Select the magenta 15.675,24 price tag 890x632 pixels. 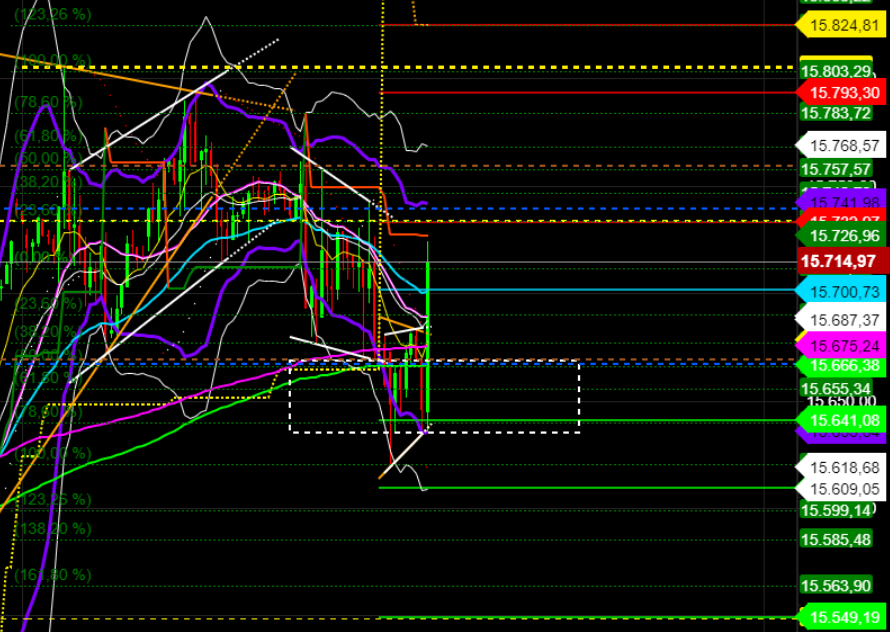843,347
